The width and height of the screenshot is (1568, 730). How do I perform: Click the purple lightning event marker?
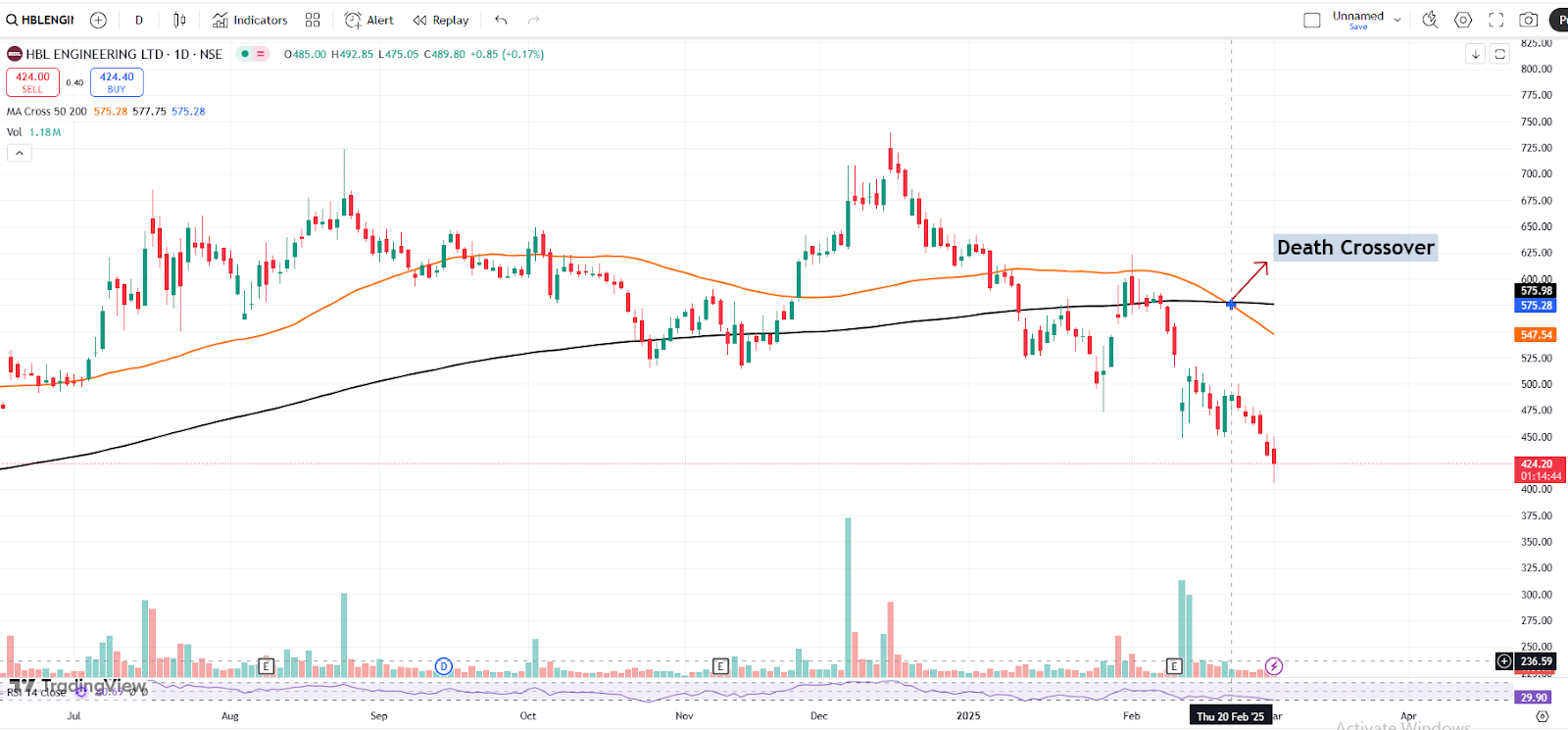coord(1274,666)
